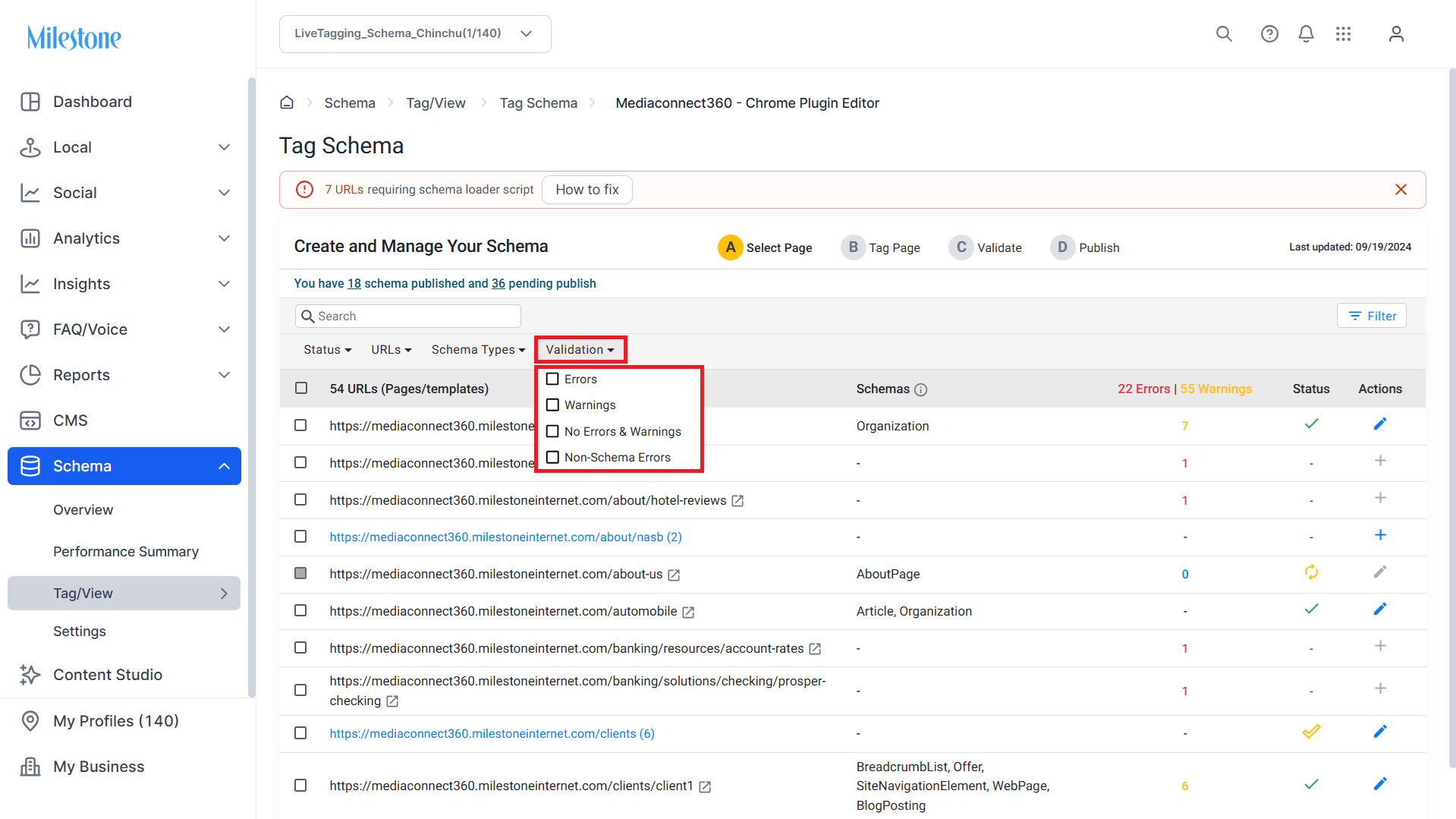Screen dimensions: 1456x819
Task: Select all 54 URLs checkbox
Action: 301,389
